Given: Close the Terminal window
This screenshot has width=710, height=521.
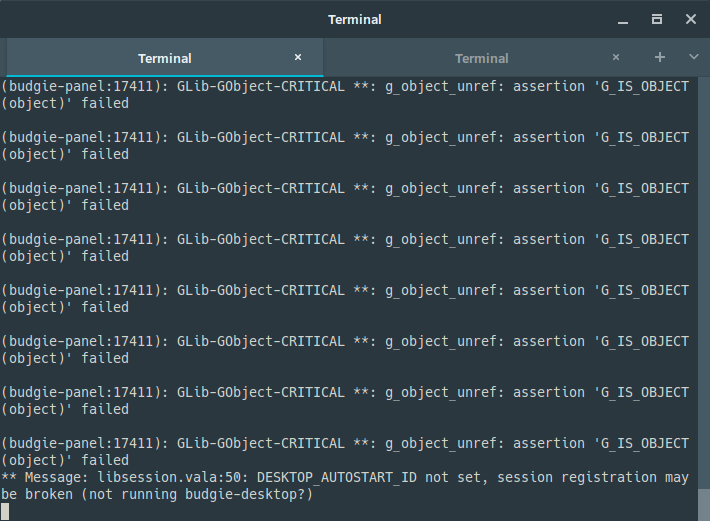Looking at the screenshot, I should 691,19.
